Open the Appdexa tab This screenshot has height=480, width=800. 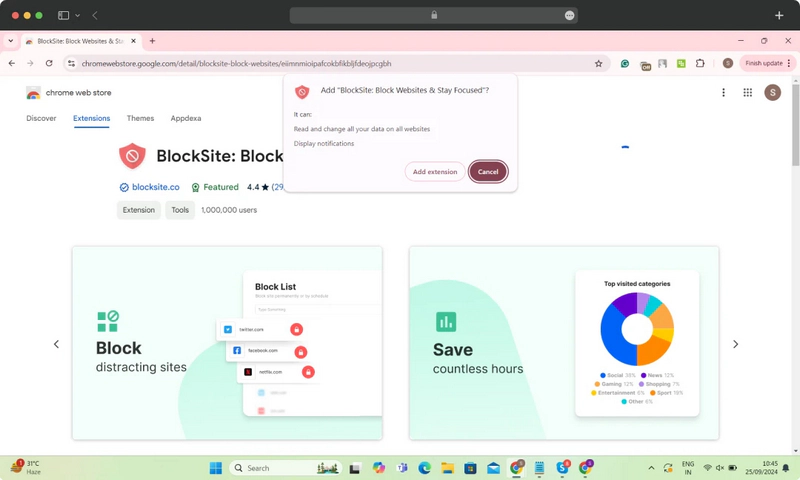point(186,118)
